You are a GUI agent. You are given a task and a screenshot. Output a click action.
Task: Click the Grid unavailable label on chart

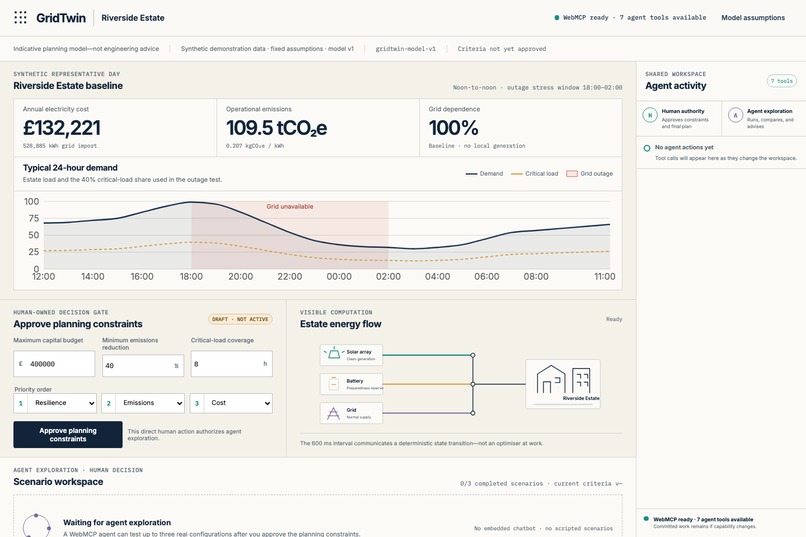pyautogui.click(x=289, y=207)
